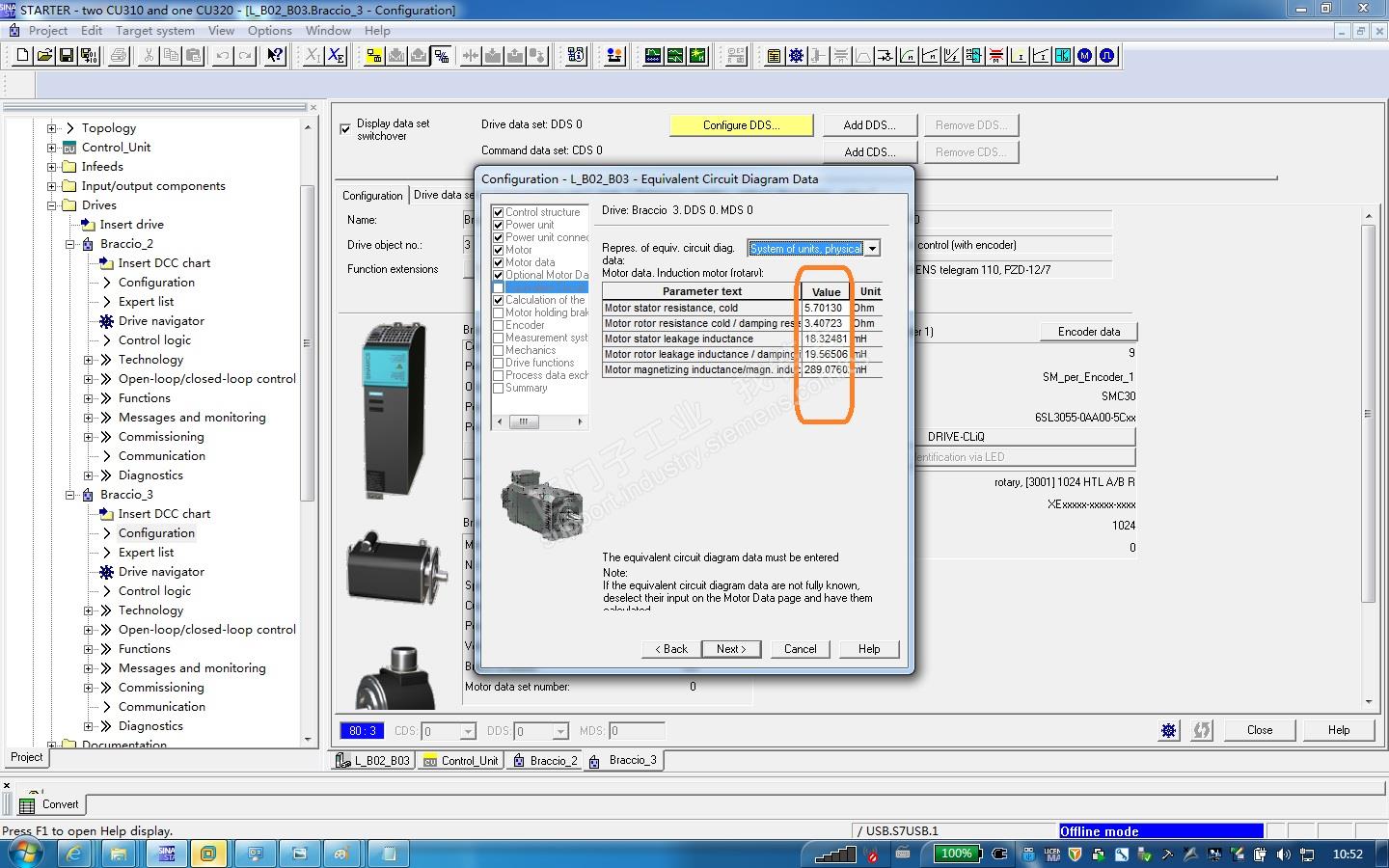The height and width of the screenshot is (868, 1389).
Task: Click the Save project toolbar icon
Action: [67, 56]
